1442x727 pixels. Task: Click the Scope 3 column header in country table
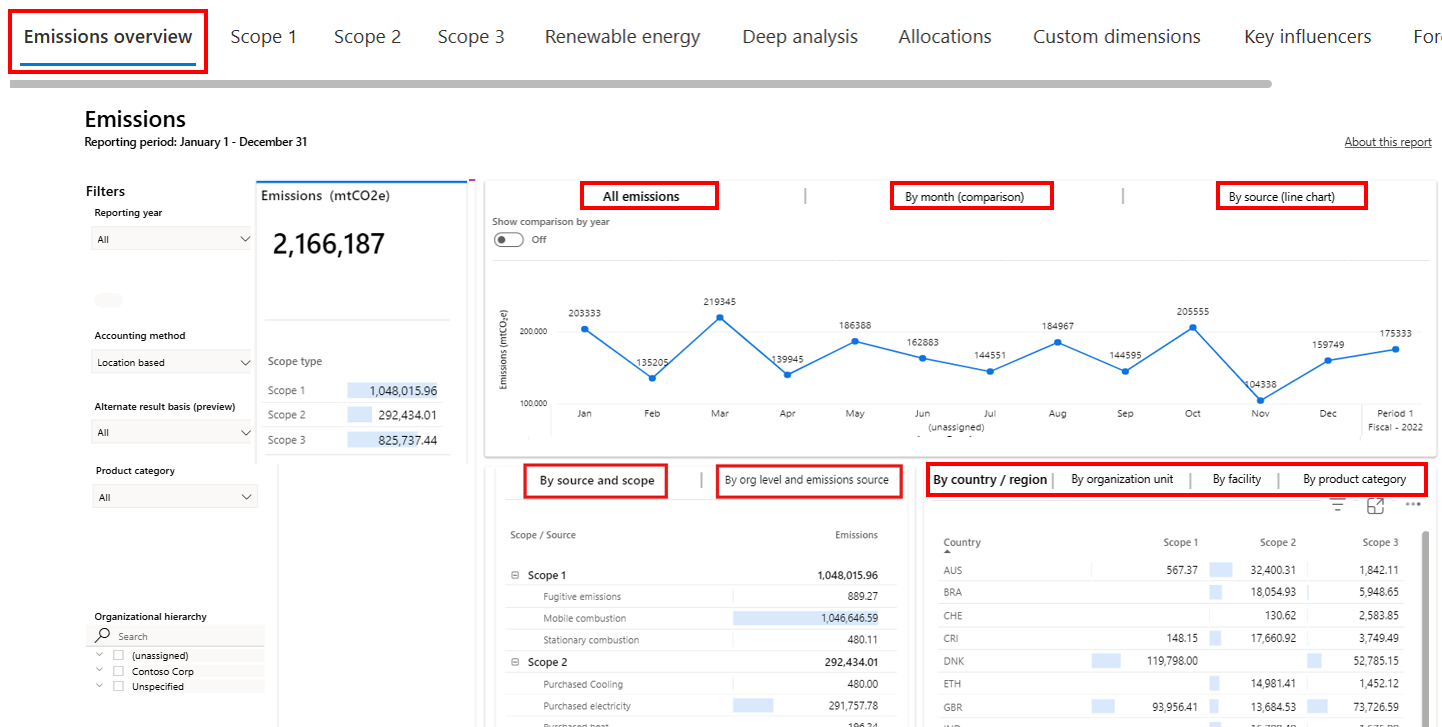pos(1380,542)
